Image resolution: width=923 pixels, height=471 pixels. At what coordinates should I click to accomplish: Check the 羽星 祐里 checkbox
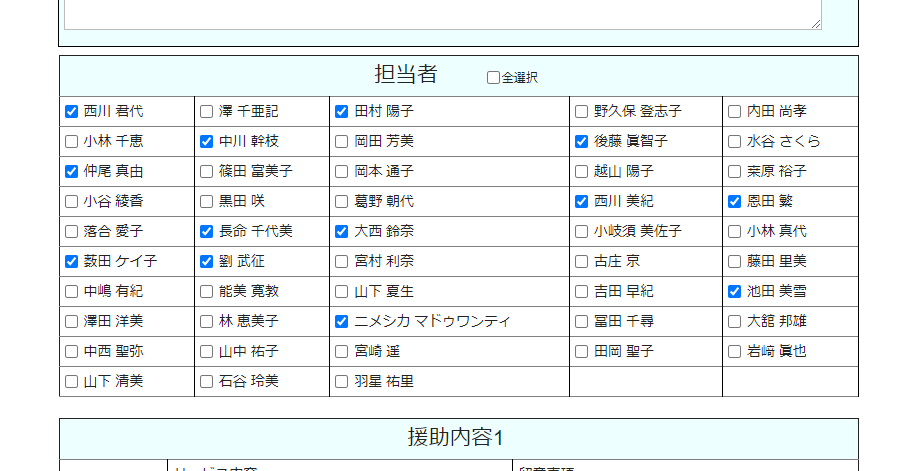(x=341, y=382)
